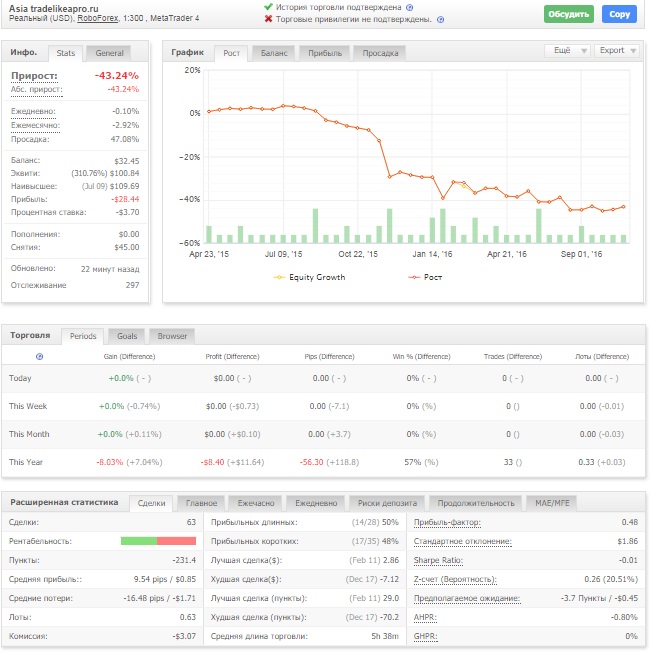Click the Pips (Difference) column header
The width and height of the screenshot is (653, 652).
click(329, 357)
